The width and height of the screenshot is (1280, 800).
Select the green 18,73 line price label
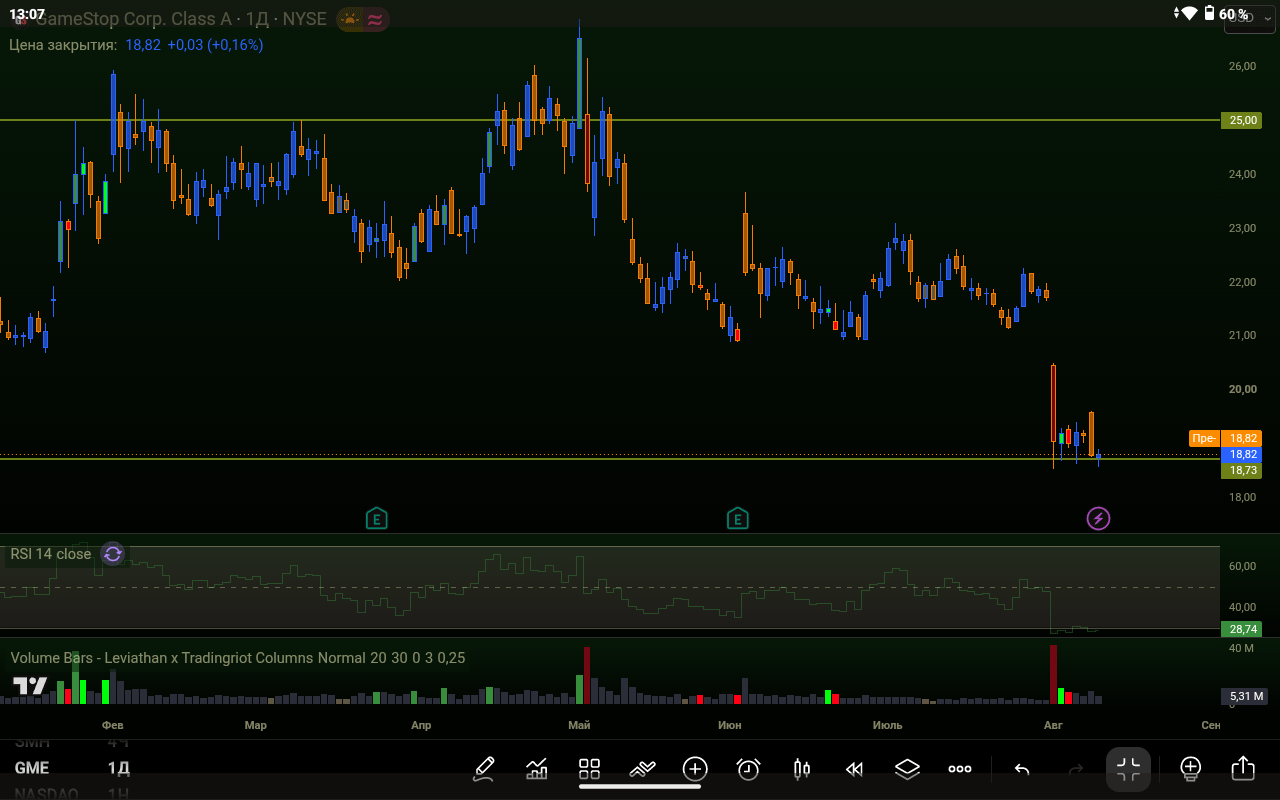[x=1241, y=470]
